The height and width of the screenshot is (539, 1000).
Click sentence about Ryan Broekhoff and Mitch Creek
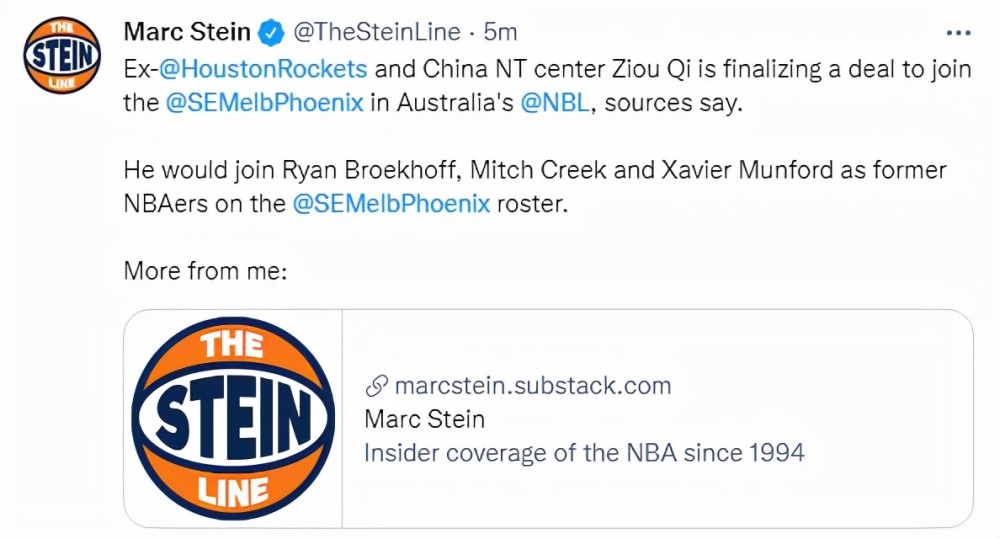(535, 187)
